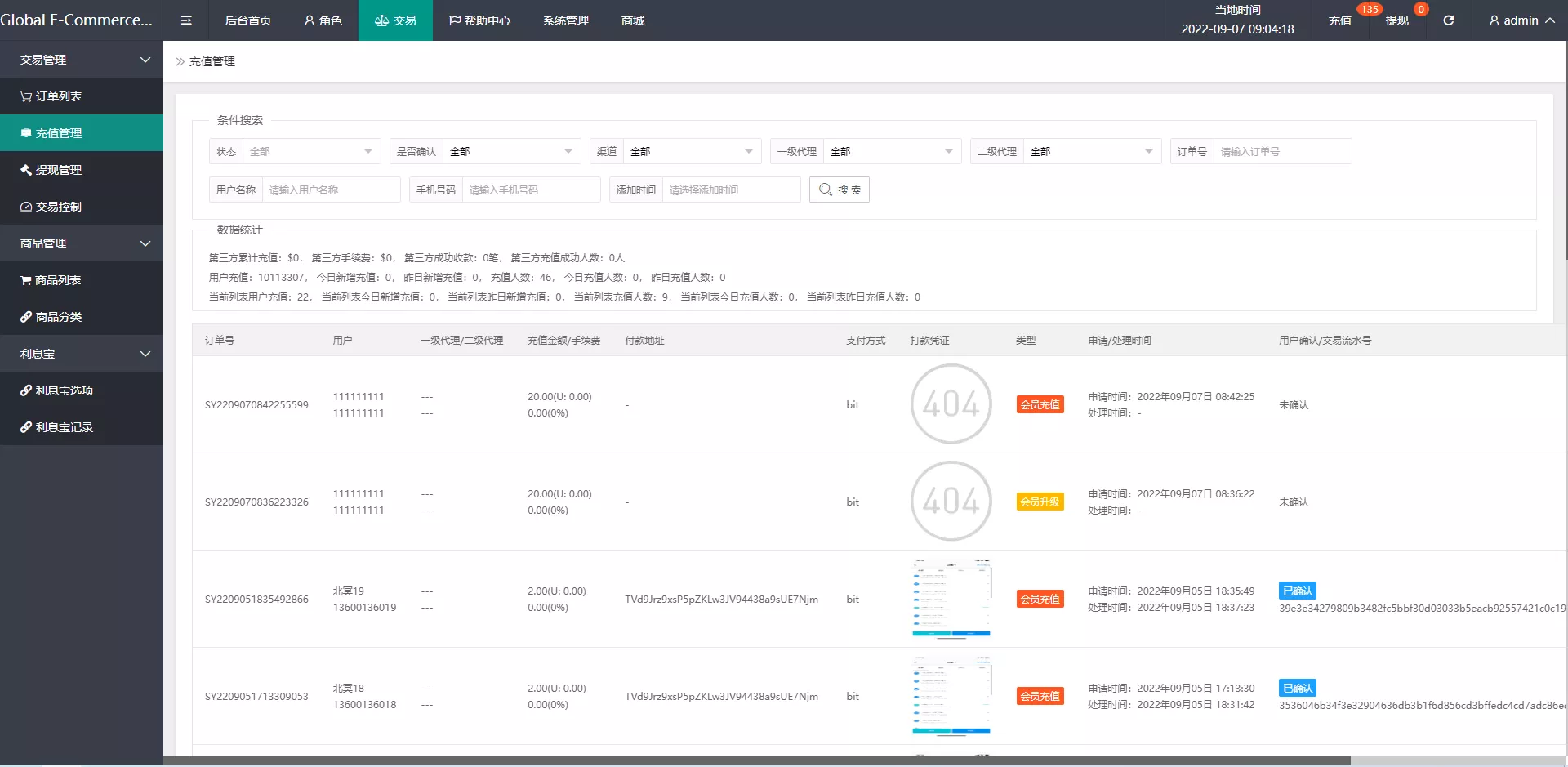
Task: Refresh the page using the reload icon
Action: [x=1449, y=20]
